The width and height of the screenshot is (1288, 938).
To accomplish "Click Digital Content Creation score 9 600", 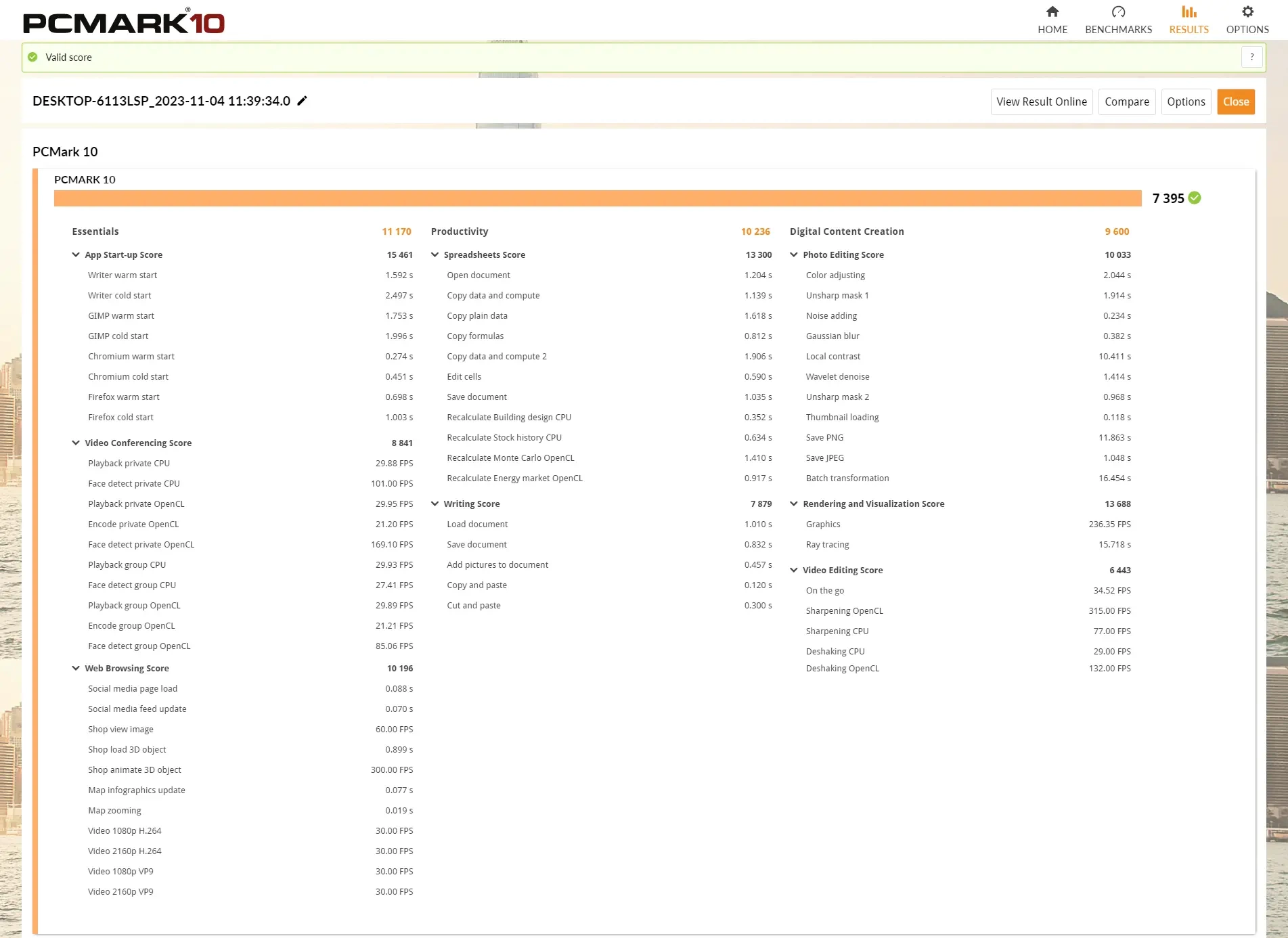I will click(x=1117, y=231).
